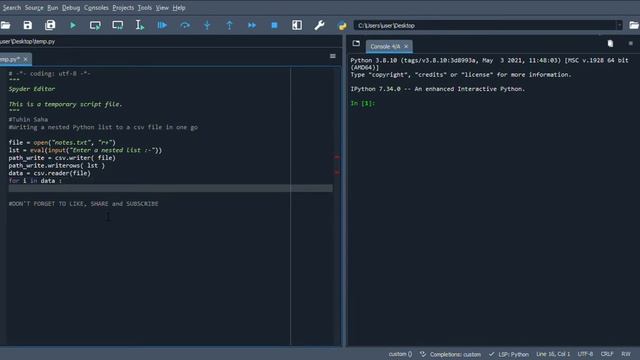The image size is (640, 360).
Task: Click the DON'T FORGET TO LIKE comment line
Action: pyautogui.click(x=83, y=203)
